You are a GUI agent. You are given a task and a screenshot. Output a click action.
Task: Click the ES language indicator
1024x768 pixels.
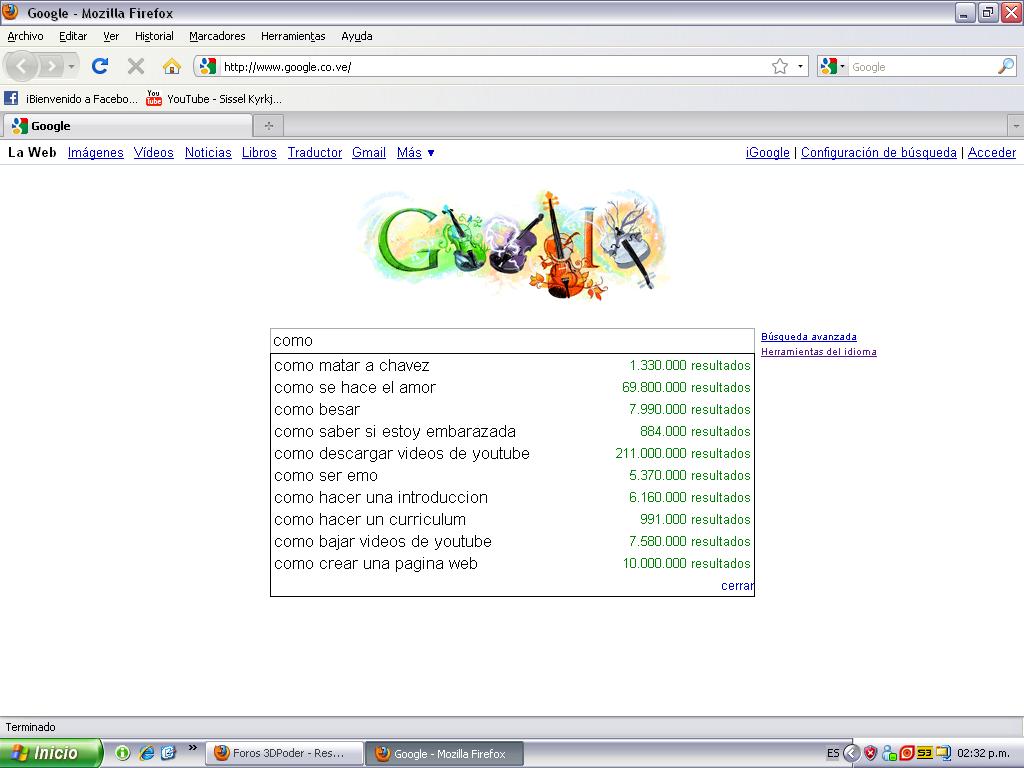point(833,753)
